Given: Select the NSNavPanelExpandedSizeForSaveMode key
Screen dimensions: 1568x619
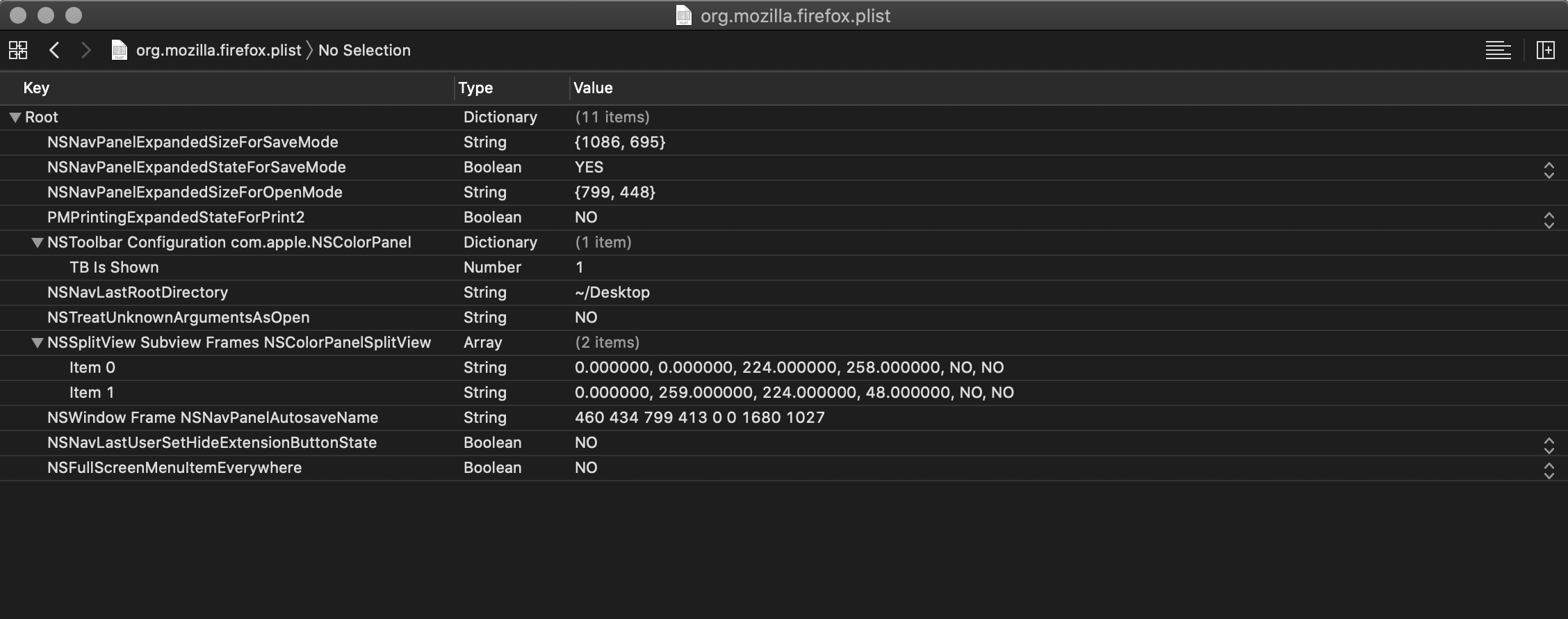Looking at the screenshot, I should (x=193, y=142).
